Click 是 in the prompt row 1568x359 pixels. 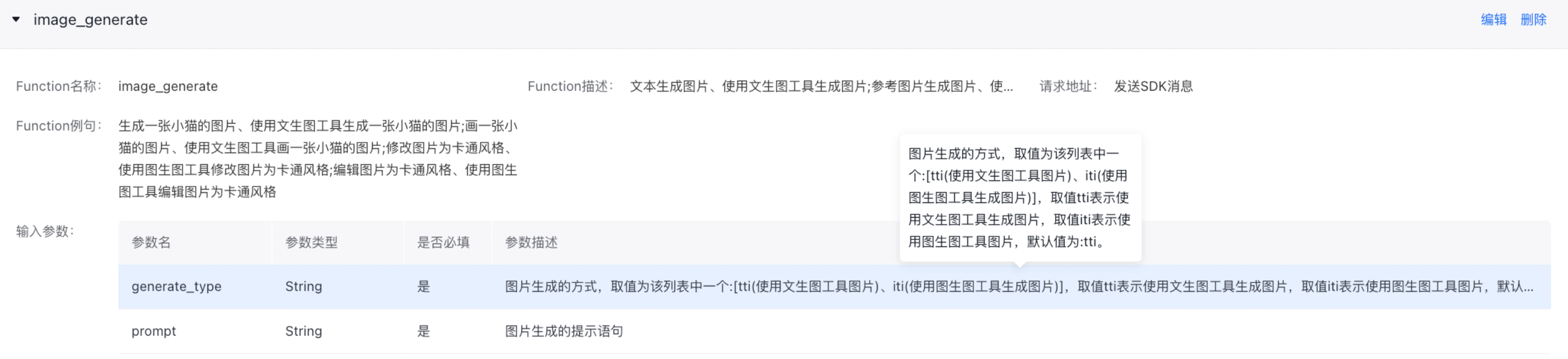coord(424,331)
